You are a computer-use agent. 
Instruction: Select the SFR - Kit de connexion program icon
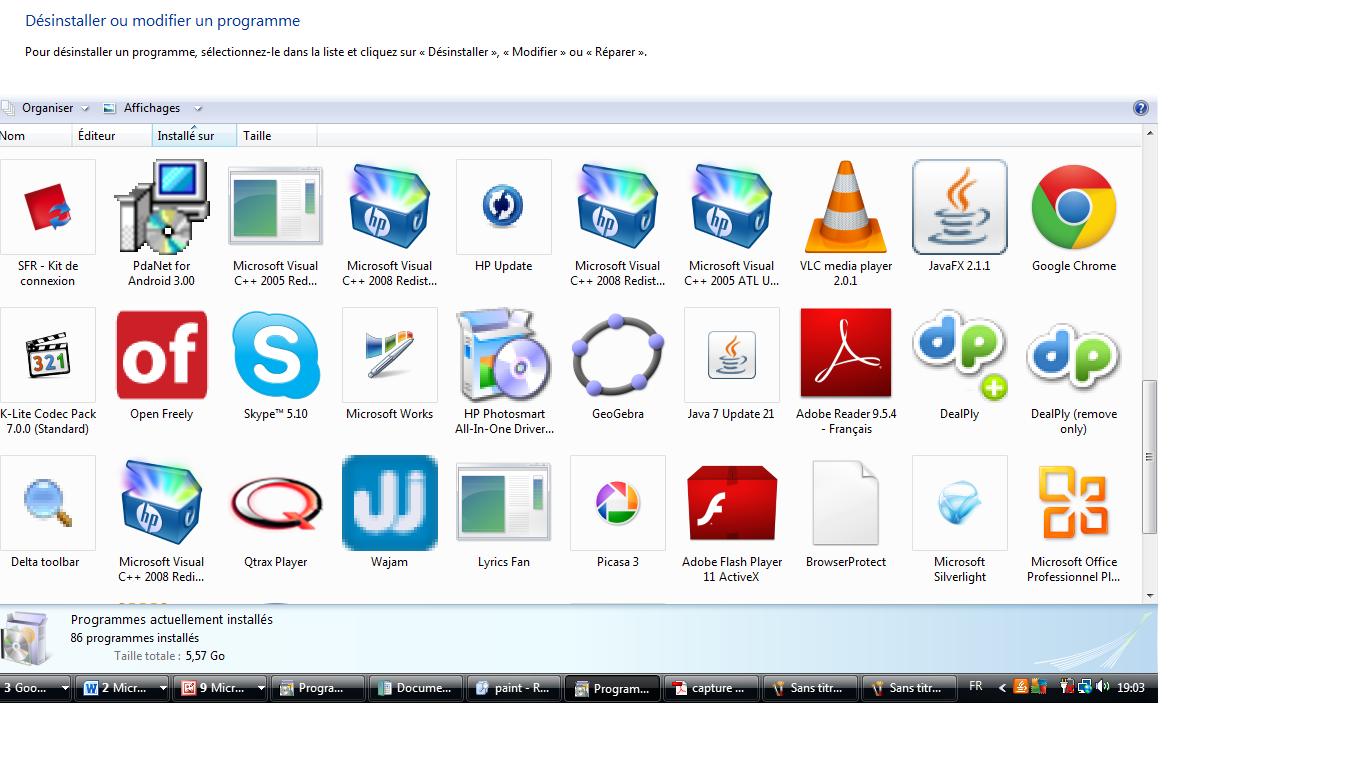(x=48, y=207)
